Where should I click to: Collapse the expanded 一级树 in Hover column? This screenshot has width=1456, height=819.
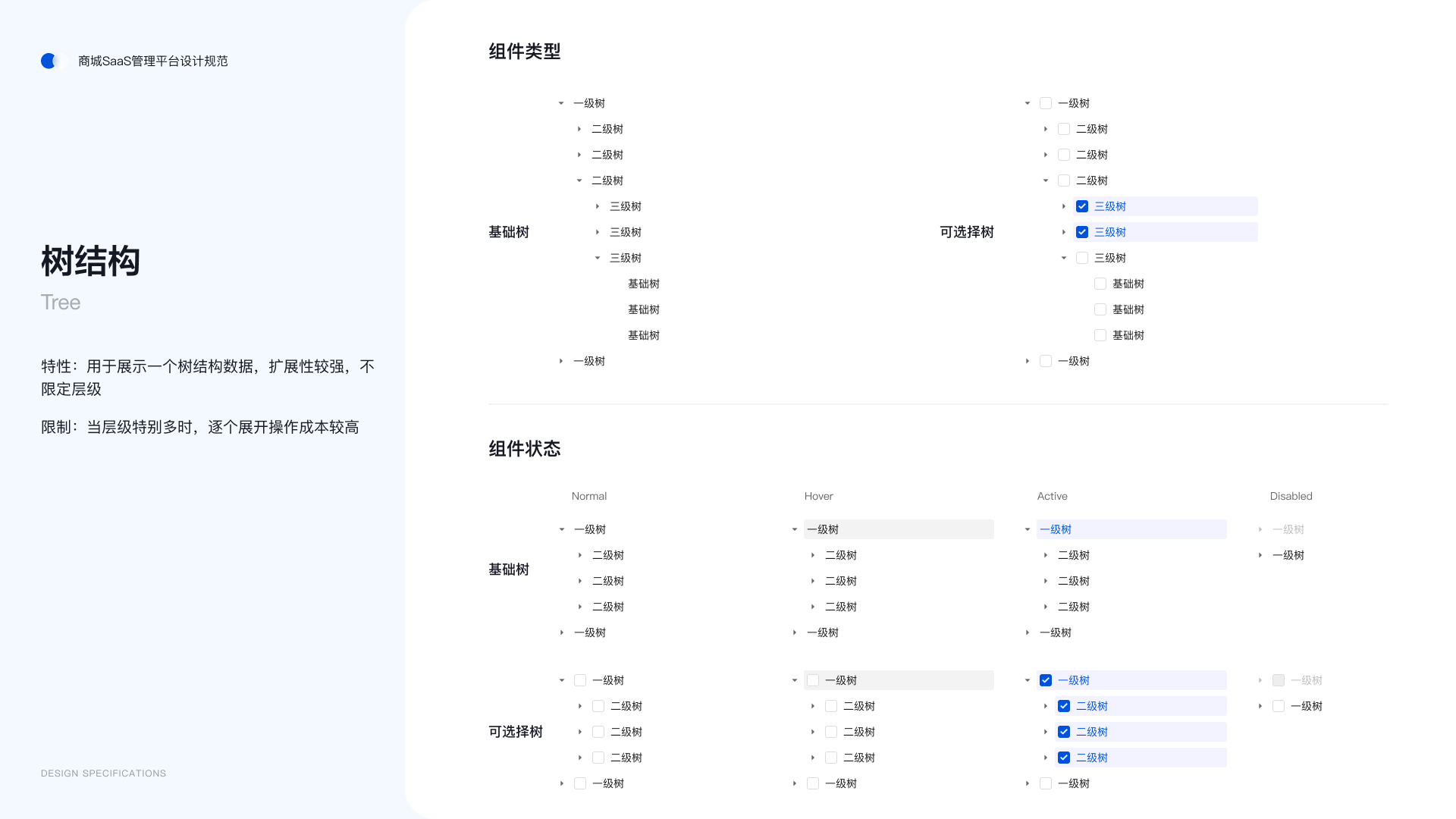795,529
